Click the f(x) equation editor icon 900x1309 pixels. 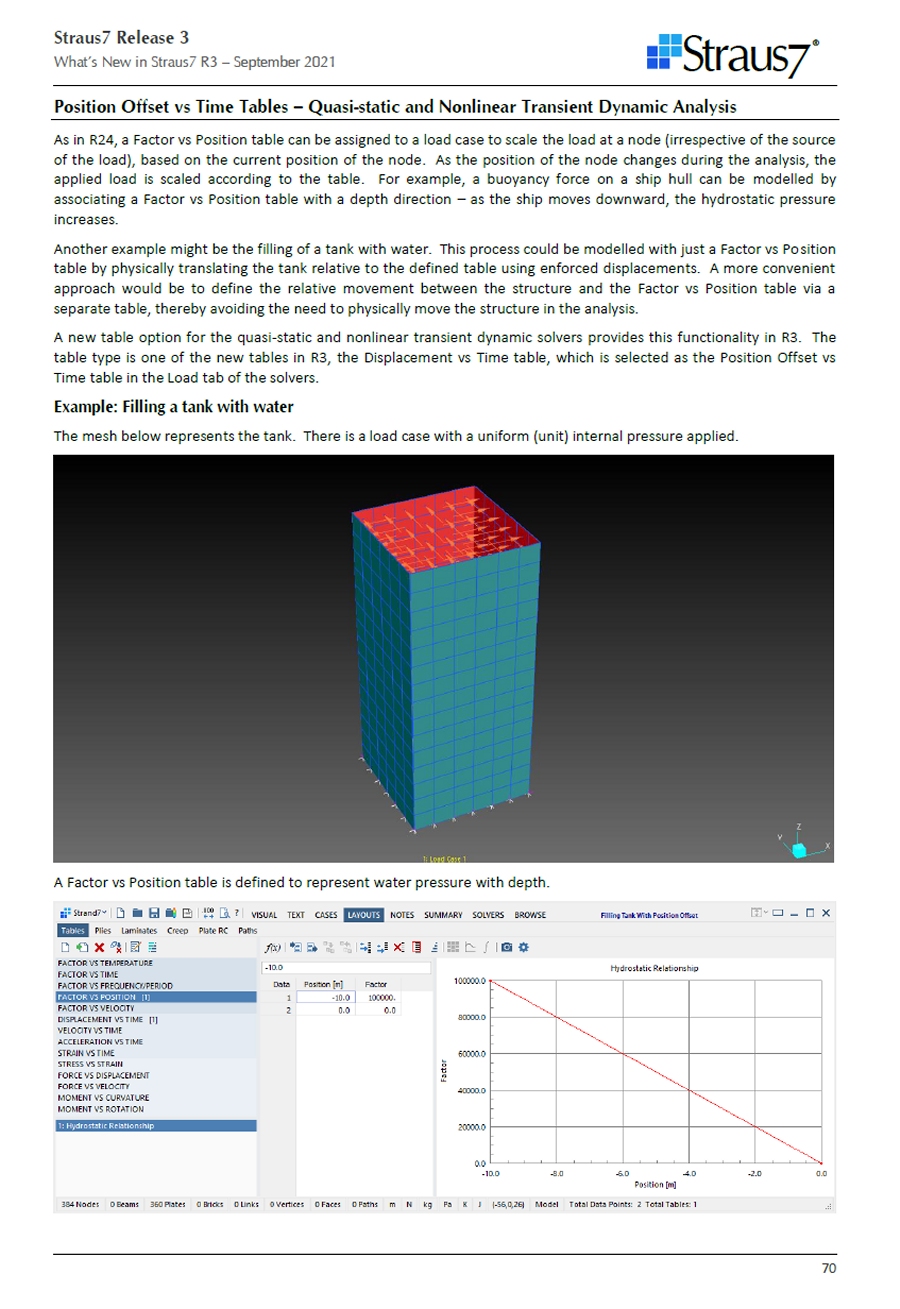point(270,946)
